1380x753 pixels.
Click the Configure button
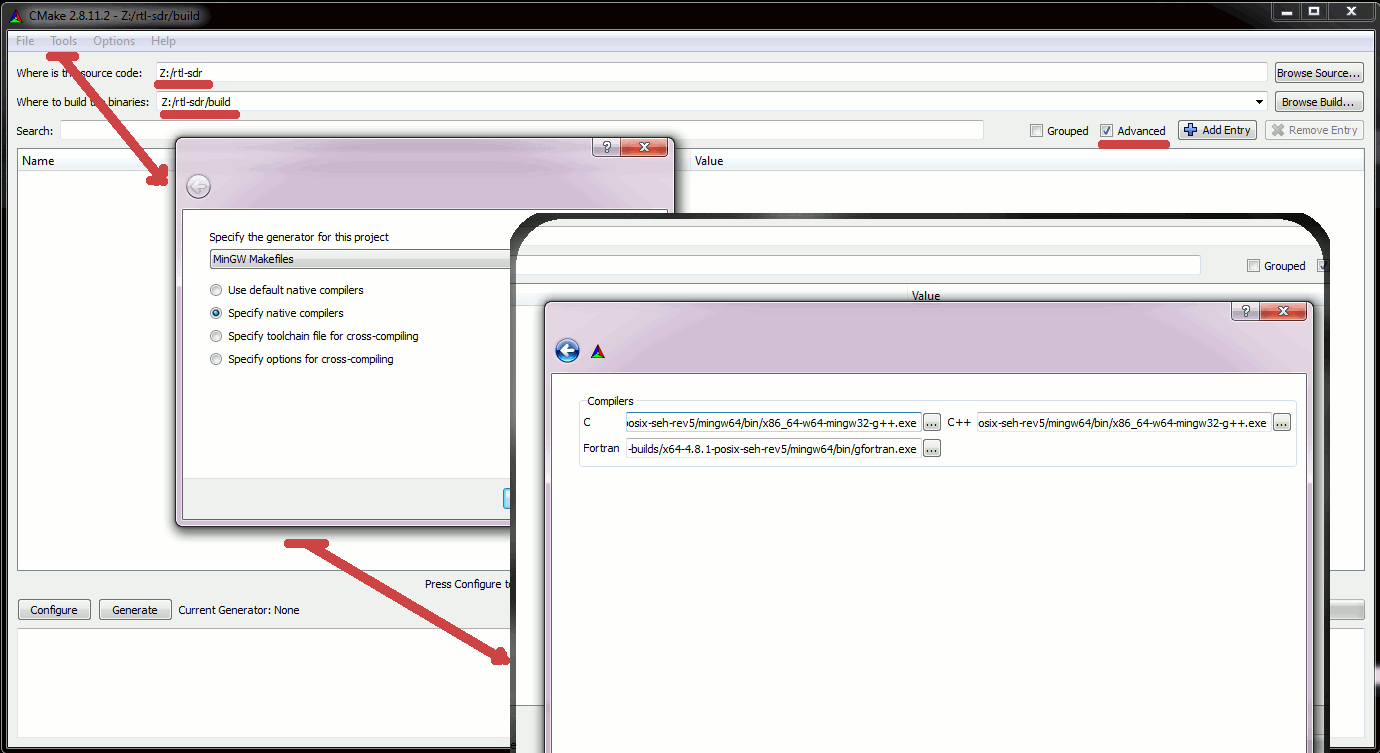[x=54, y=610]
